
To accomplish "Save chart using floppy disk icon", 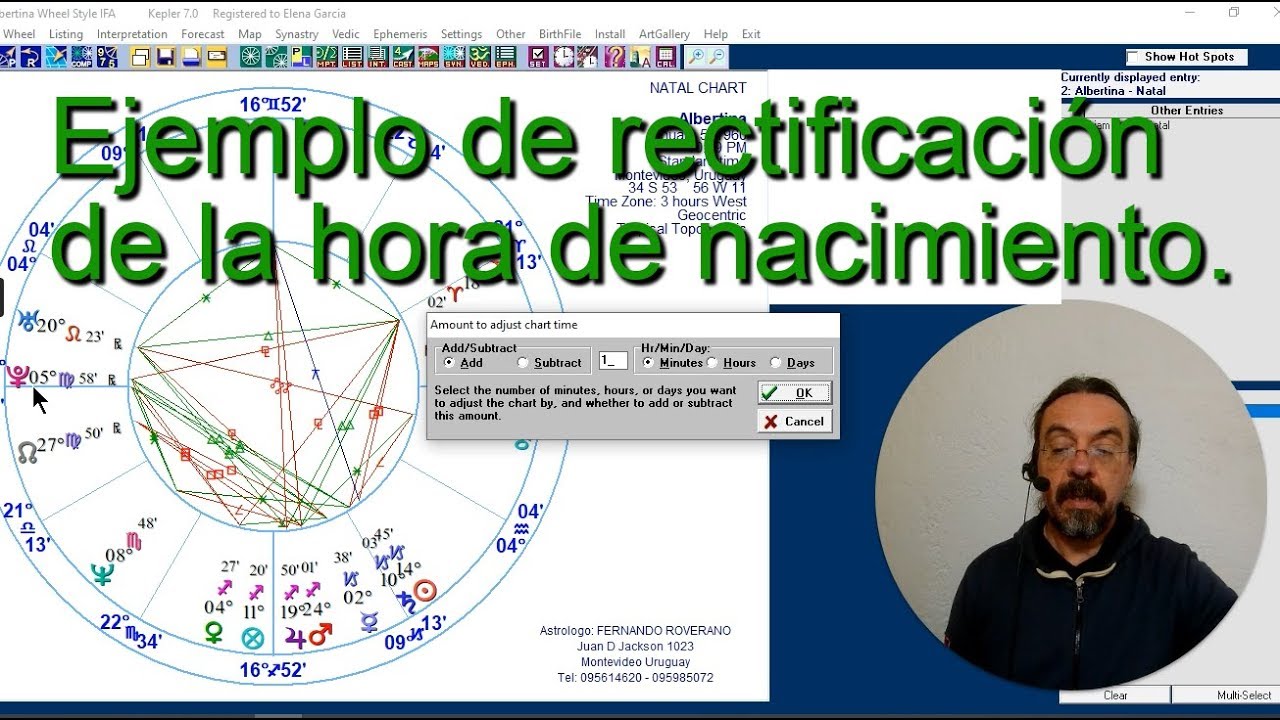I will coord(166,56).
